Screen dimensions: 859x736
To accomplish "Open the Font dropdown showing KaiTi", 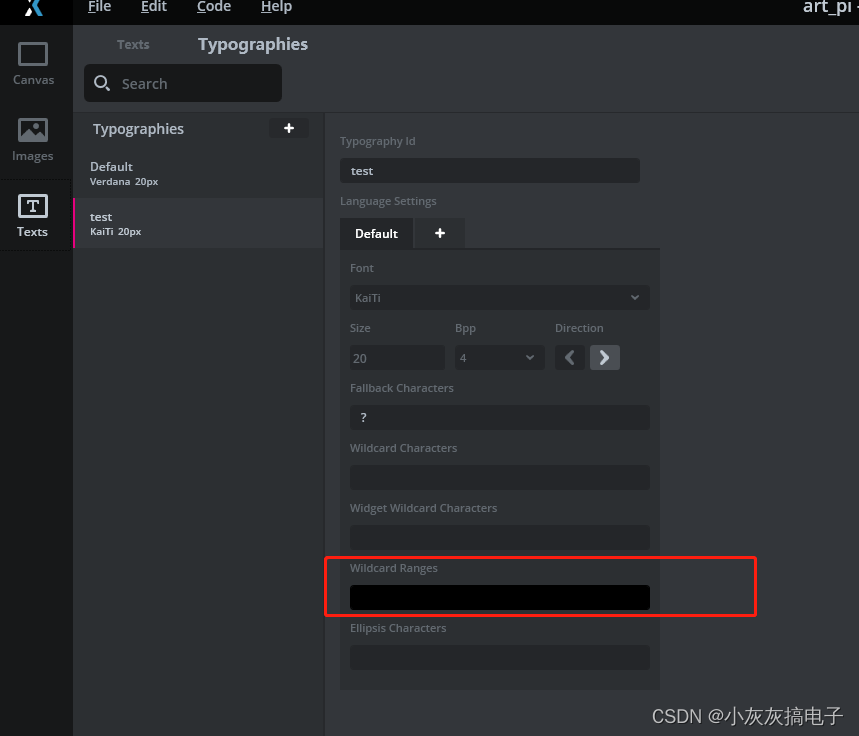I will [500, 298].
